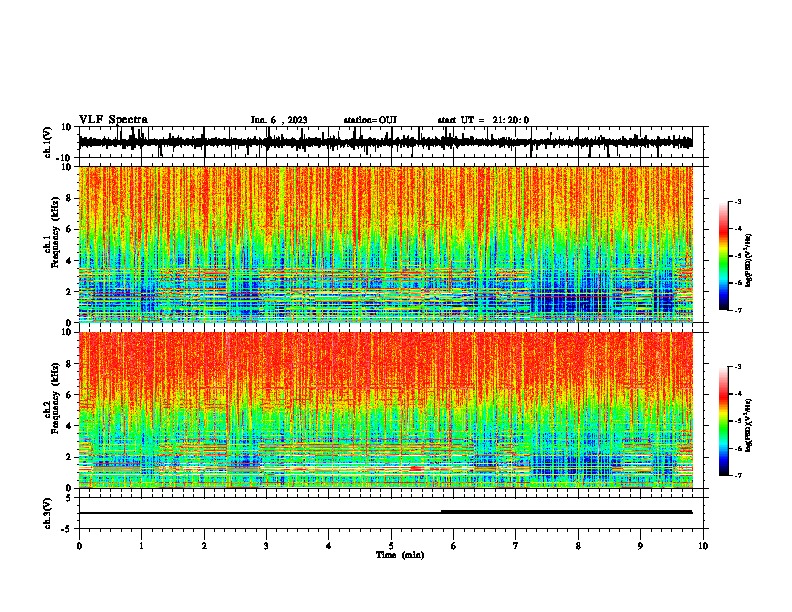792x612 pixels.
Task: Click the ch.1 spectrogram plot
Action: point(386,244)
